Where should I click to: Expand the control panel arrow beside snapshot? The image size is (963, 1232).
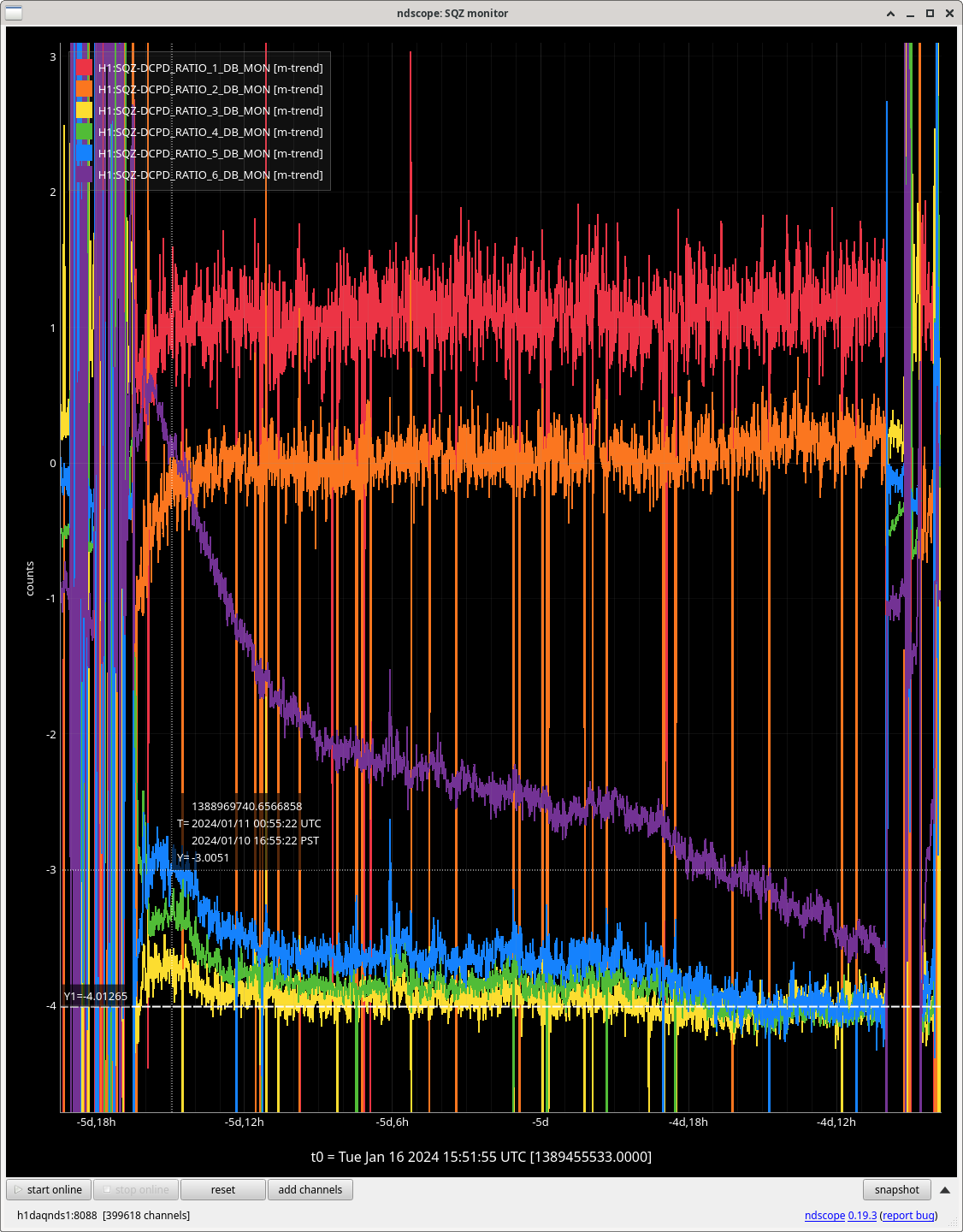[x=945, y=1190]
